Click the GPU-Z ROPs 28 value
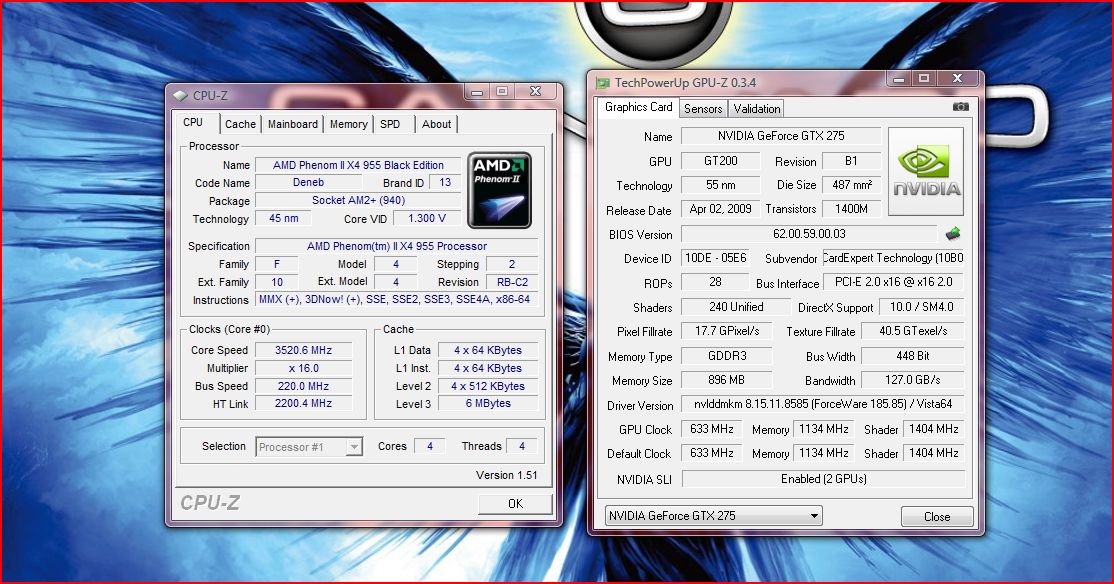The image size is (1114, 584). tap(715, 282)
